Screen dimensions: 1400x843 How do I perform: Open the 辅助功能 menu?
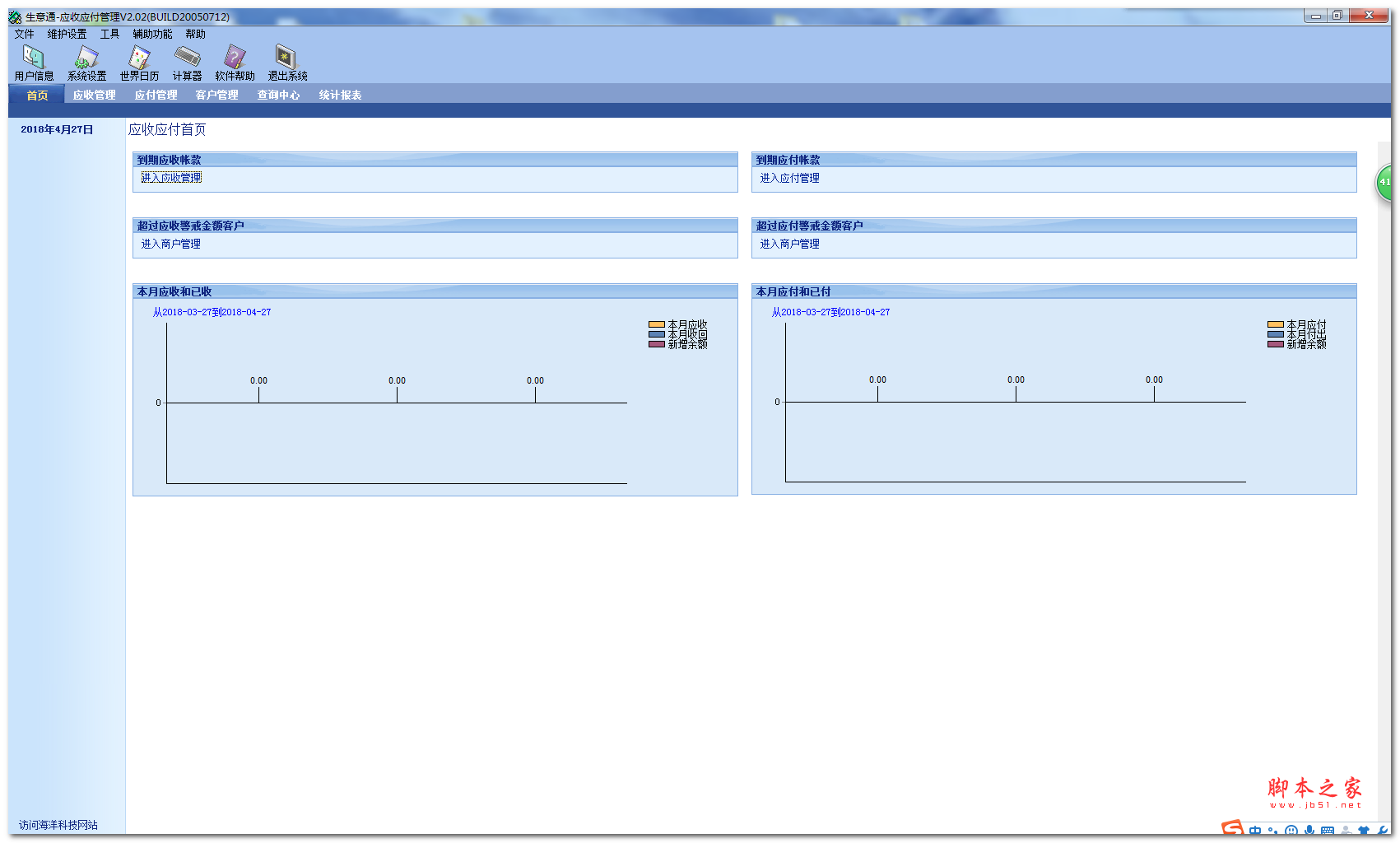pos(152,34)
